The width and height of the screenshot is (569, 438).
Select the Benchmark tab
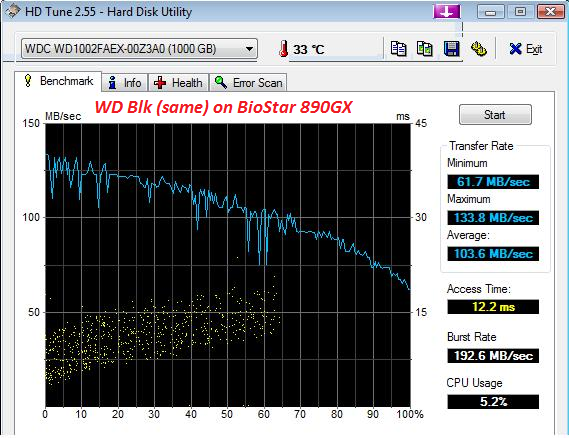tap(58, 81)
